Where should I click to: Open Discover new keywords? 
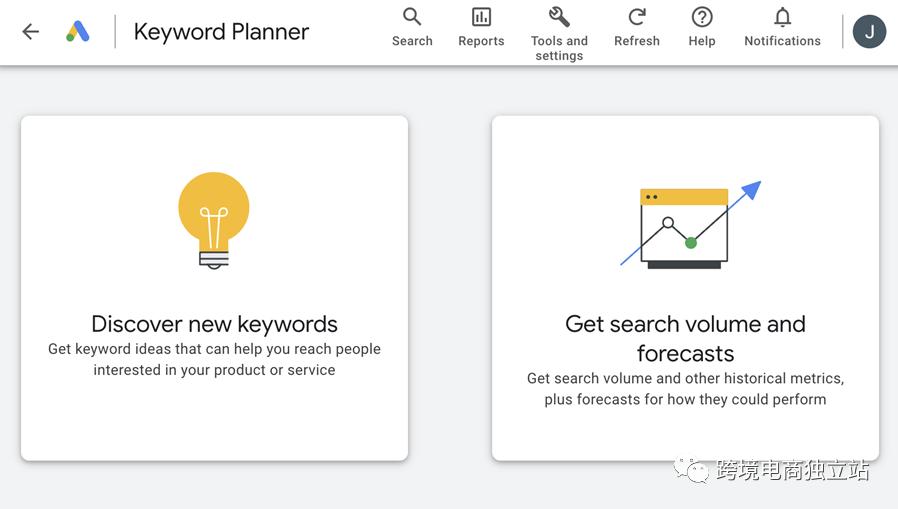pyautogui.click(x=214, y=324)
